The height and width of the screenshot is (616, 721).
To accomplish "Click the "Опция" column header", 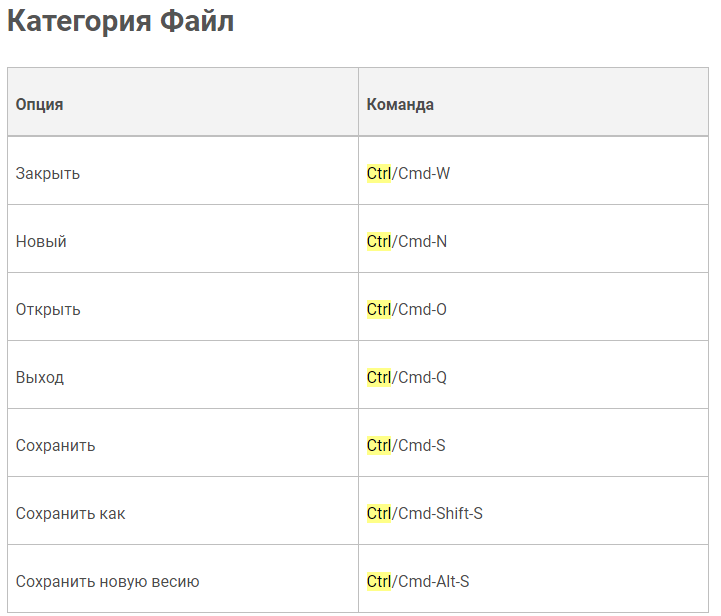I will coord(39,104).
